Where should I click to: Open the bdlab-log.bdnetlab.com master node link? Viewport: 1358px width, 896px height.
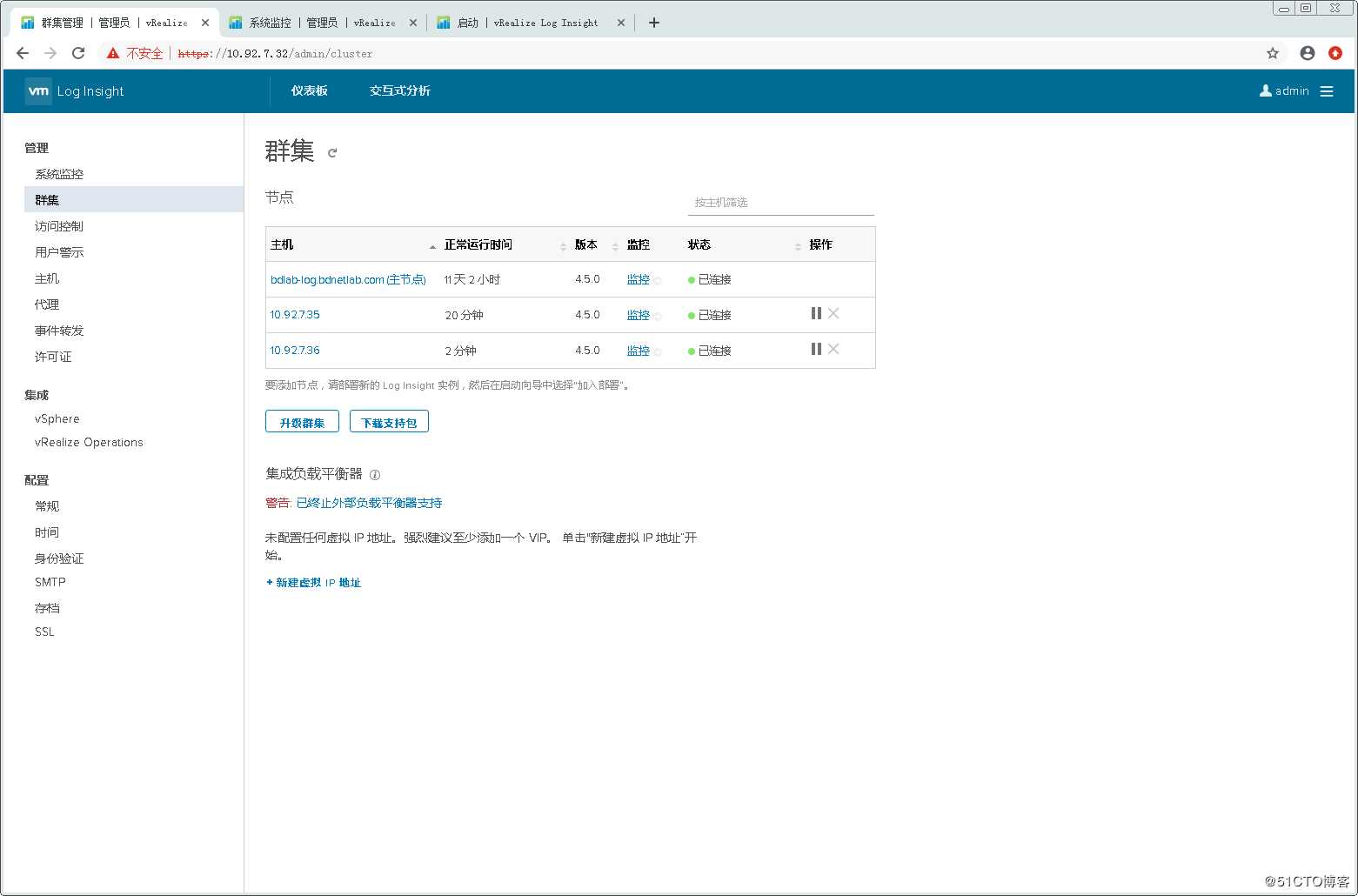click(348, 279)
